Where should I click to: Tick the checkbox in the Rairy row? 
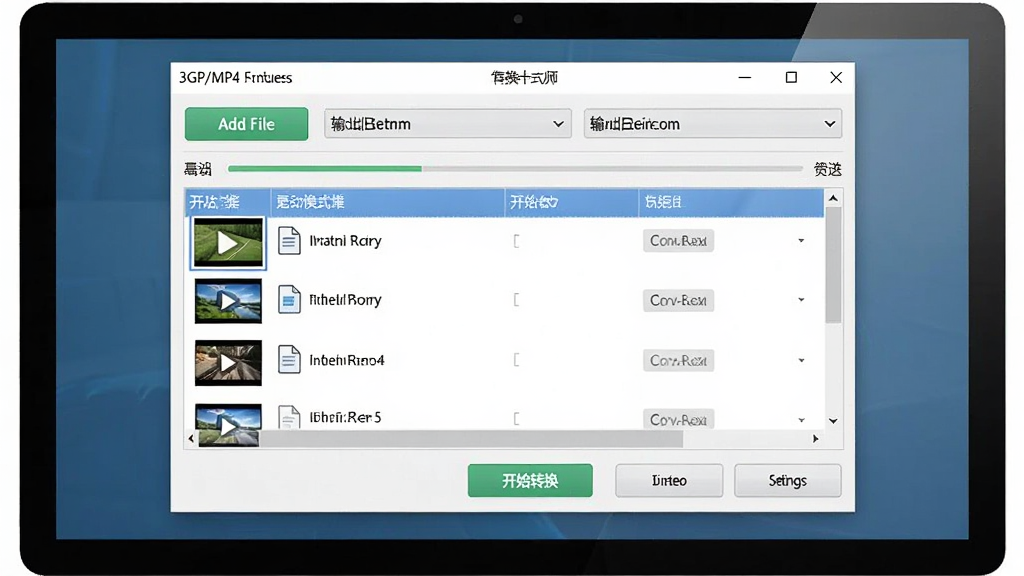point(517,242)
